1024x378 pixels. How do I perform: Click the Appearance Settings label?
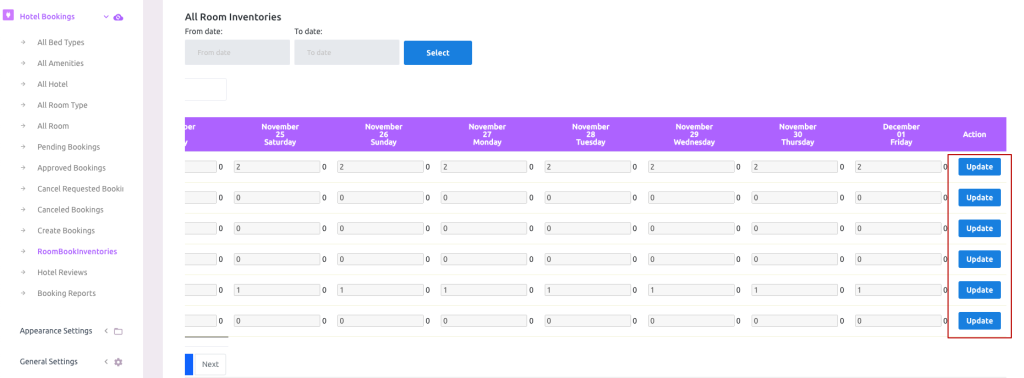(56, 331)
